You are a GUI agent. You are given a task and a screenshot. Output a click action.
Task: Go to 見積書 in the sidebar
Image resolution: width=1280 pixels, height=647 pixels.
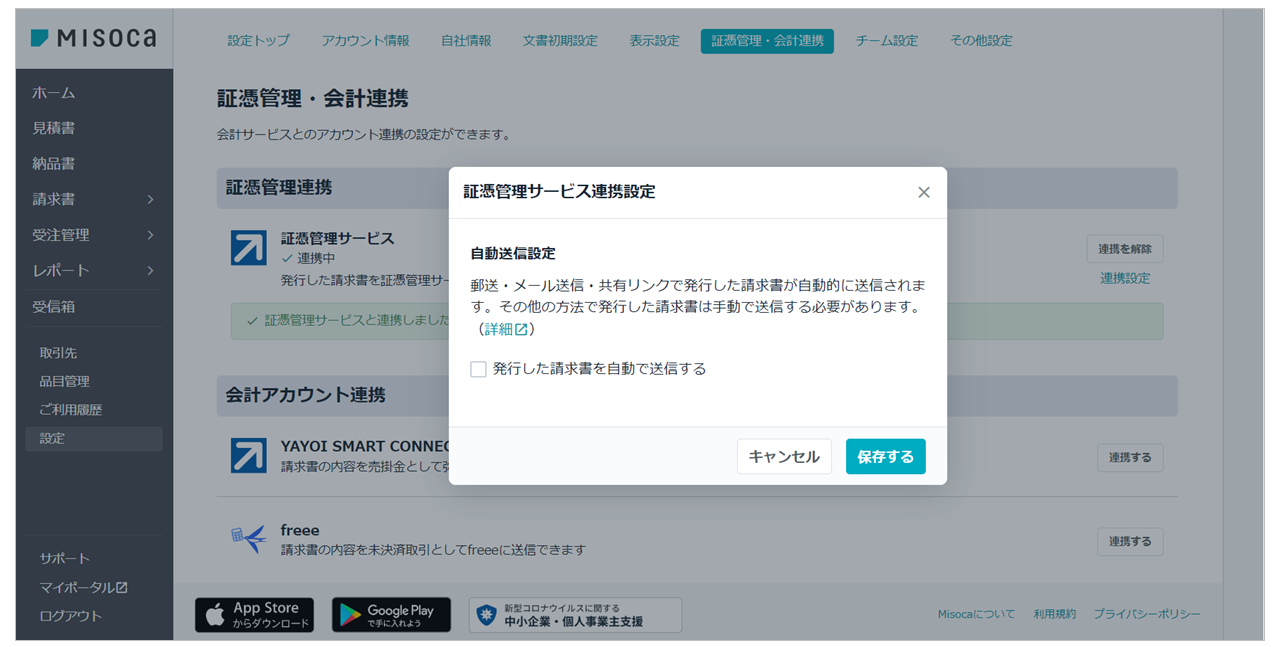click(x=54, y=128)
